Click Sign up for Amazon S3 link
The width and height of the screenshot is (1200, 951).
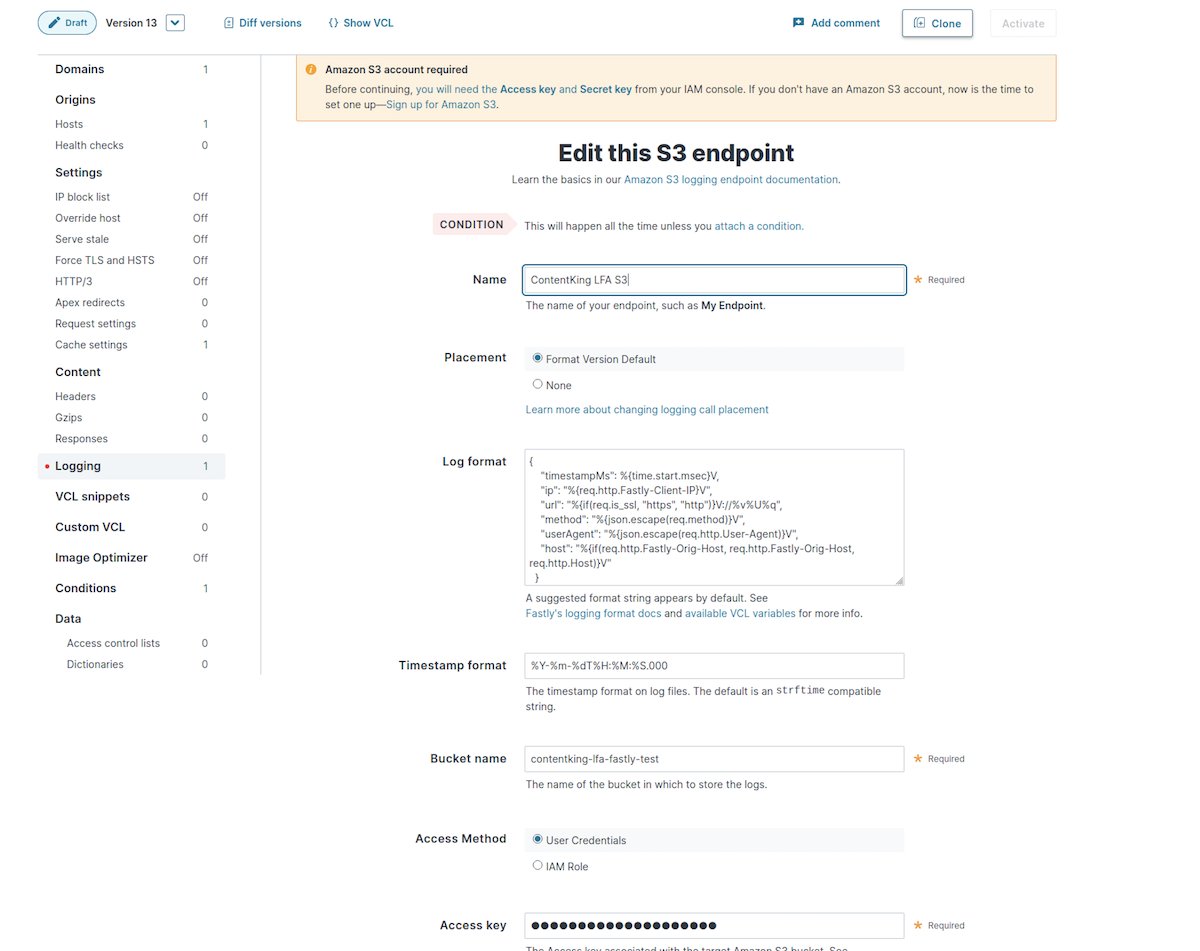pyautogui.click(x=441, y=104)
